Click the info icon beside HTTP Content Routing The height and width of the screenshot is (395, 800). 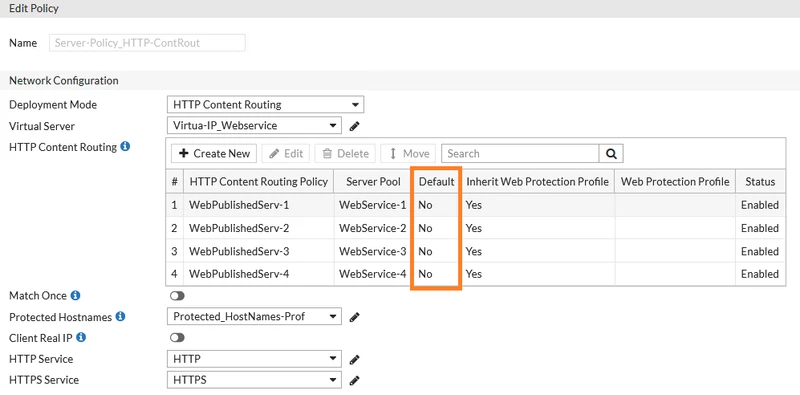pyautogui.click(x=125, y=147)
